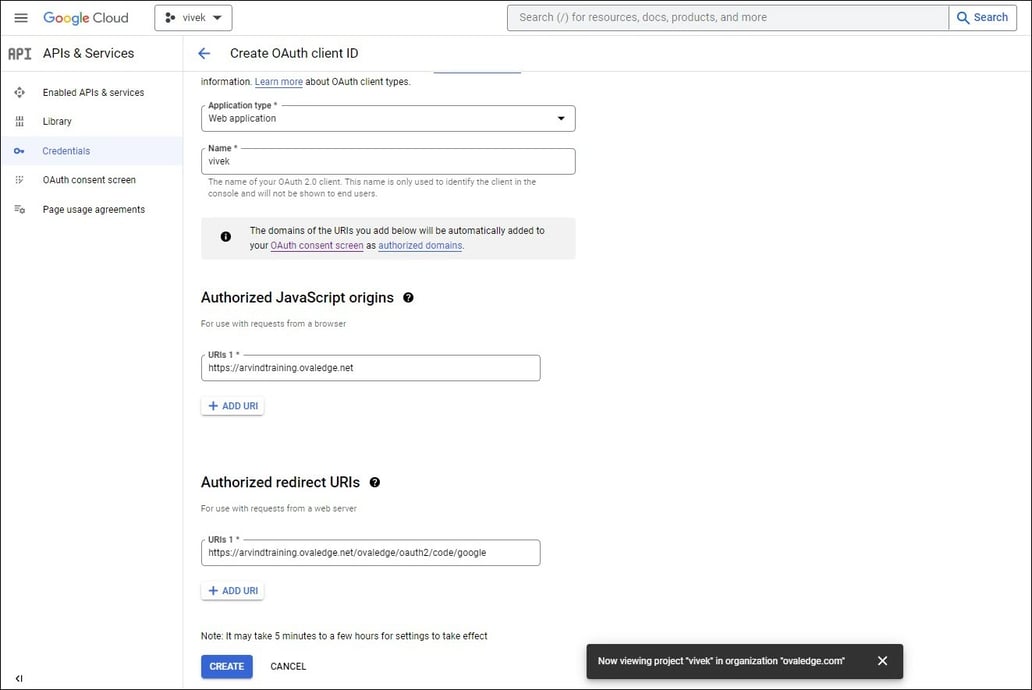This screenshot has height=690, width=1032.
Task: Dismiss the project notification toast
Action: click(882, 660)
